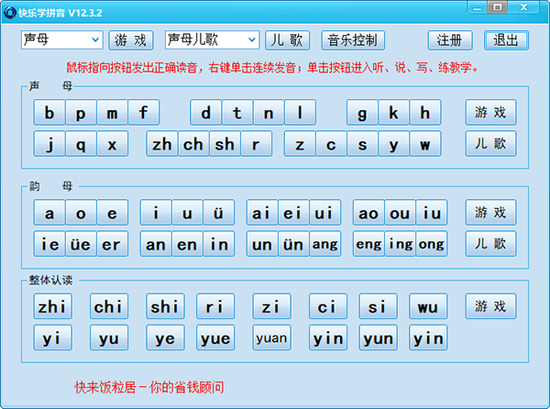Start 游戏 in the 整体认读 section
Image resolution: width=550 pixels, height=409 pixels.
[x=490, y=306]
